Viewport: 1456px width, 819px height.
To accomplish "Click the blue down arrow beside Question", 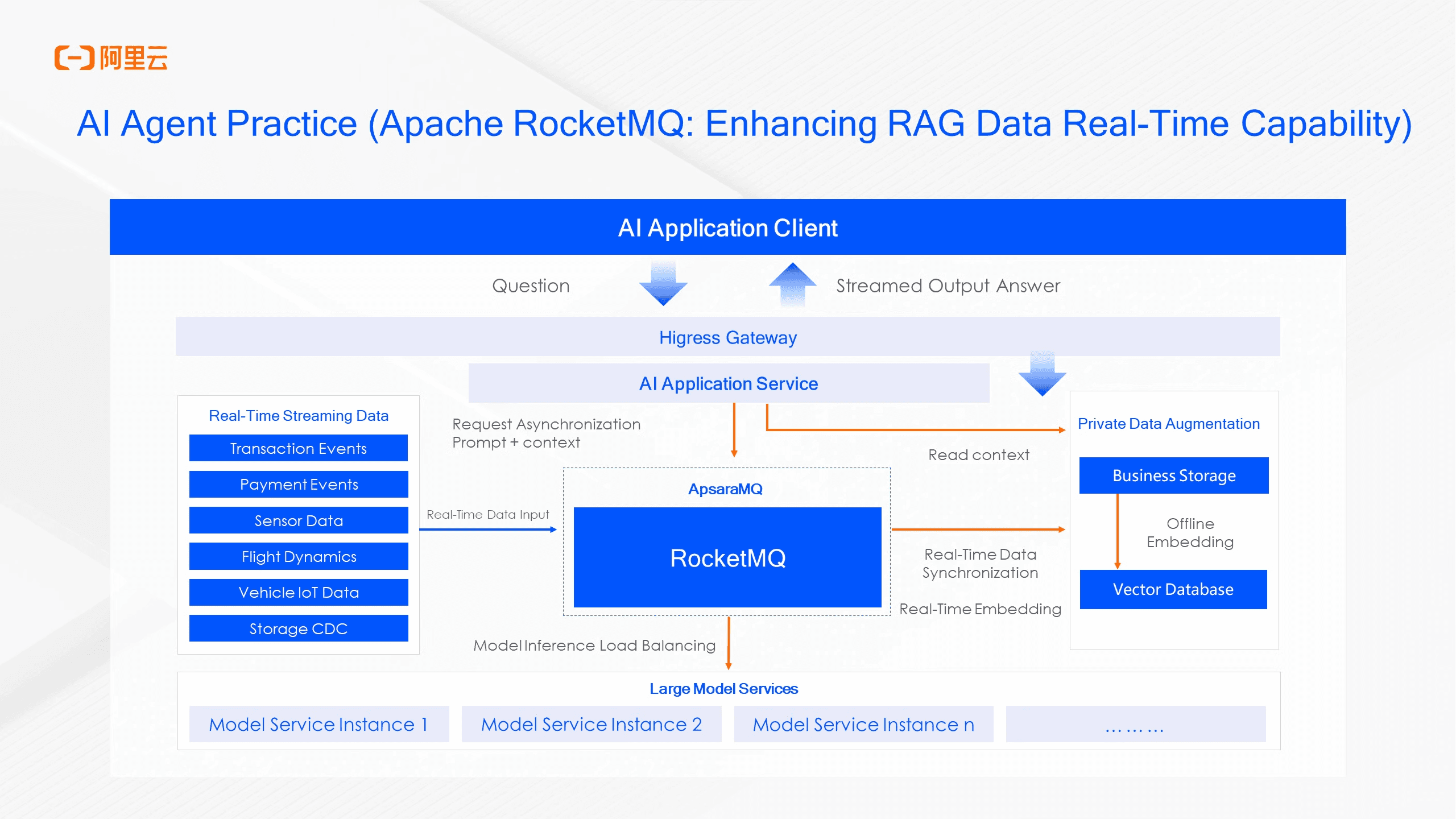I will pos(663,284).
